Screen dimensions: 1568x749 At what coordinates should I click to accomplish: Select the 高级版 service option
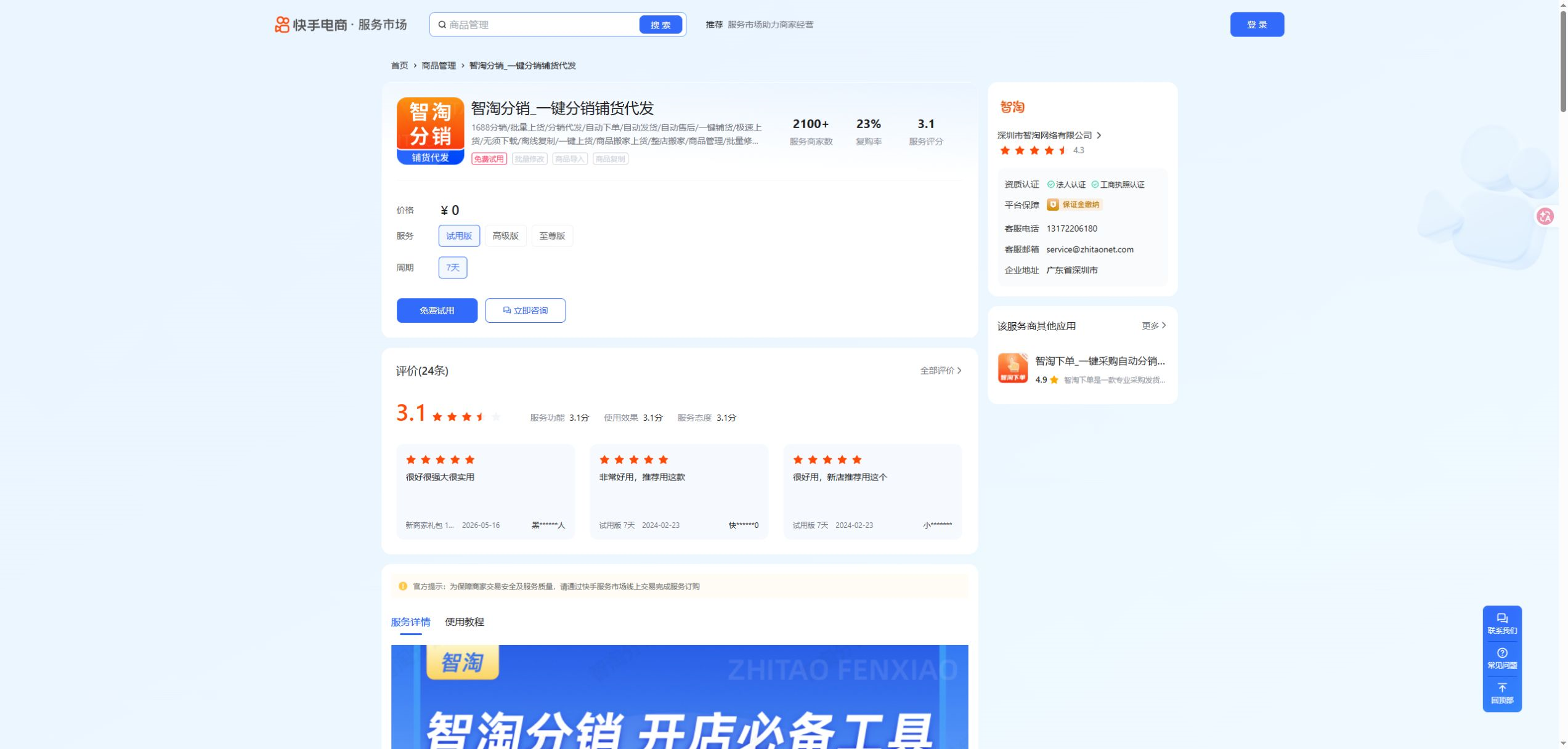pyautogui.click(x=505, y=236)
